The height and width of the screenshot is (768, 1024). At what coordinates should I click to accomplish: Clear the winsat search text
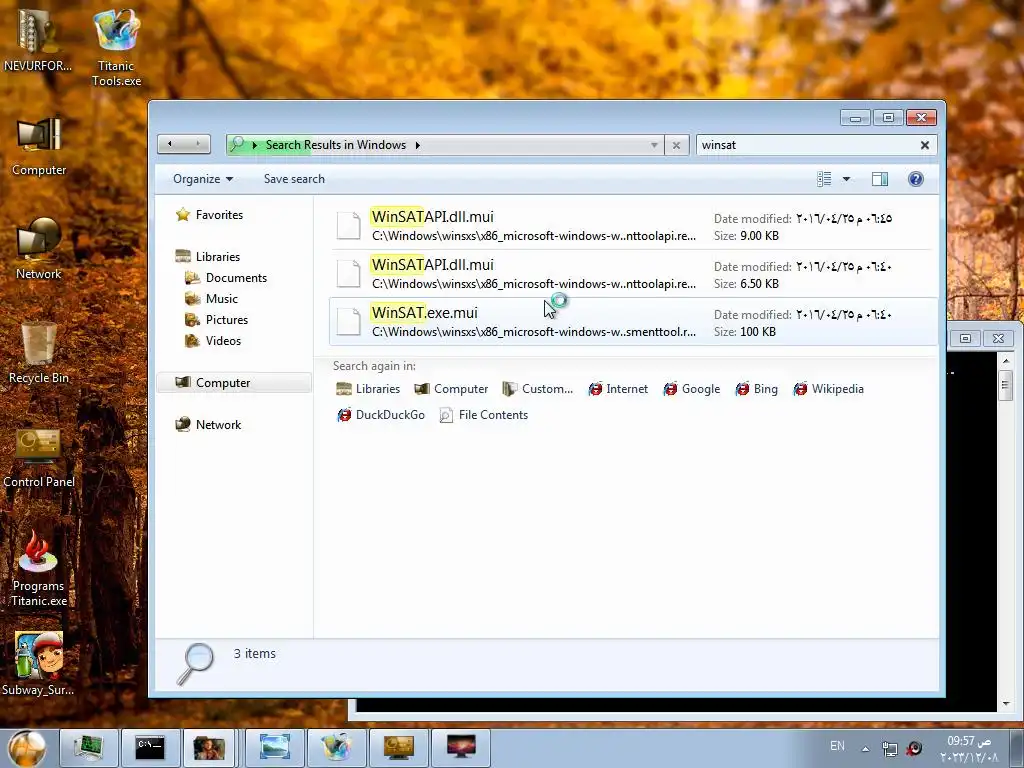pos(925,145)
